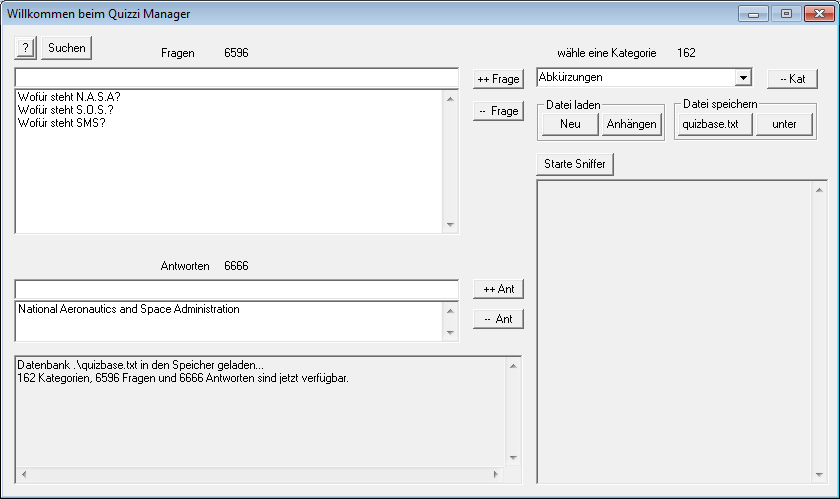Select question 'Wofür steht SMS?'
The width and height of the screenshot is (840, 499).
[68, 123]
